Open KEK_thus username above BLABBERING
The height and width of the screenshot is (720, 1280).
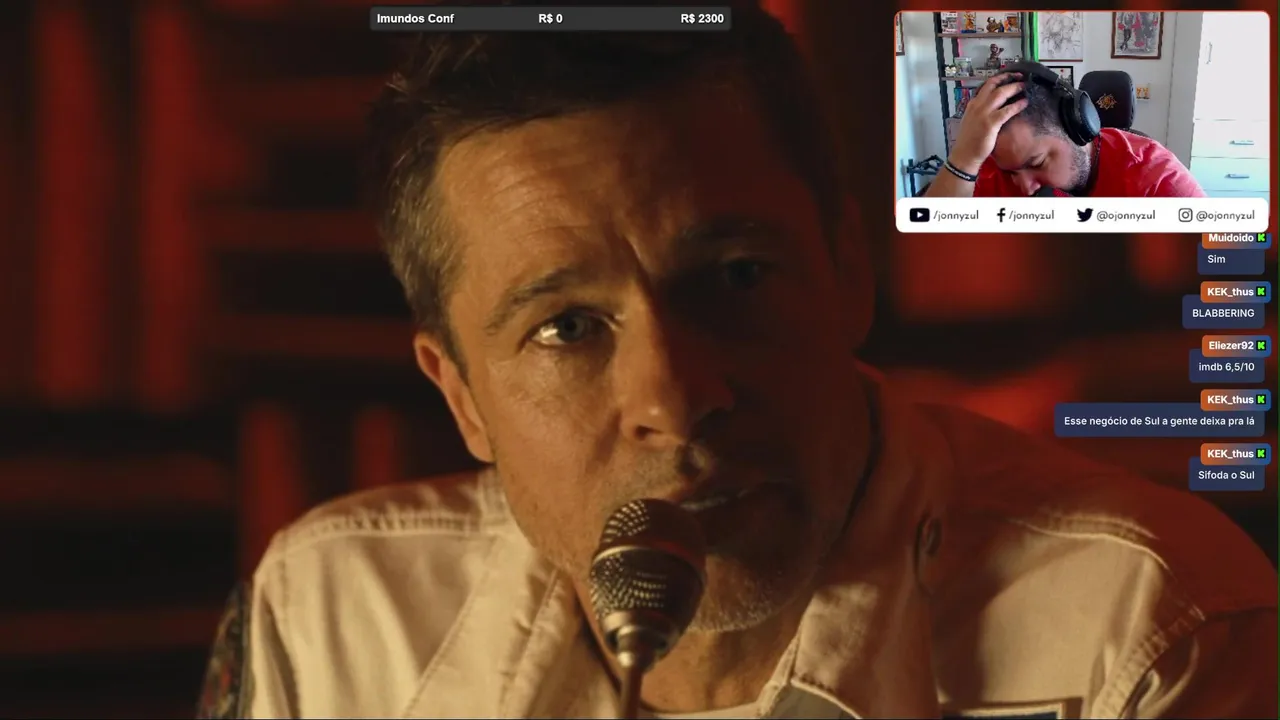[1230, 292]
